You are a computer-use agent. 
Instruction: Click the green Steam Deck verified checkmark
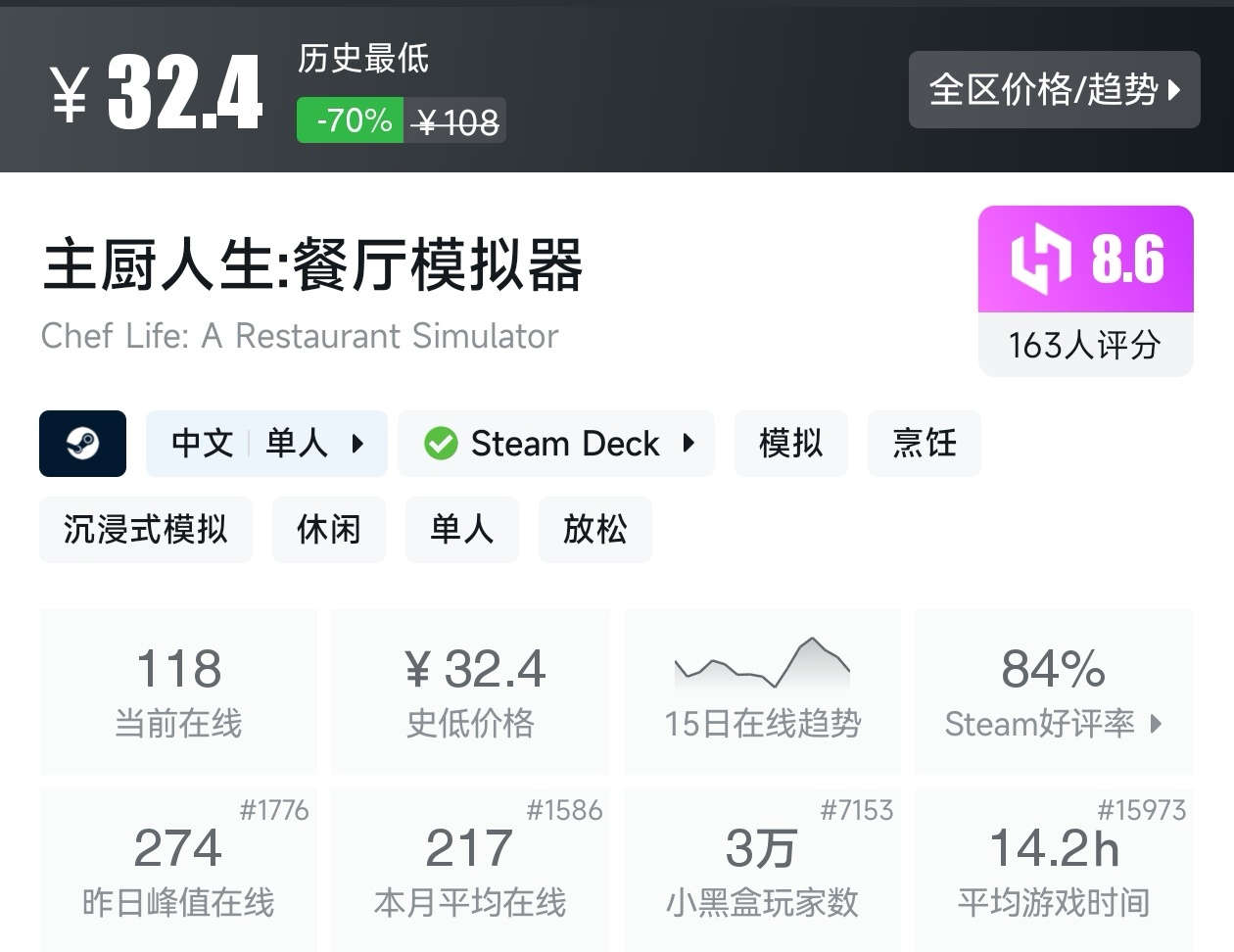coord(441,444)
